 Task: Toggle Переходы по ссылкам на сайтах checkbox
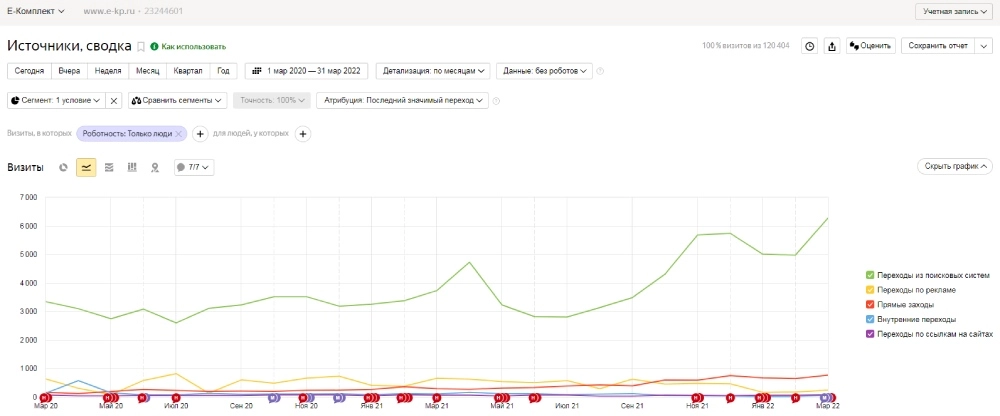(870, 334)
